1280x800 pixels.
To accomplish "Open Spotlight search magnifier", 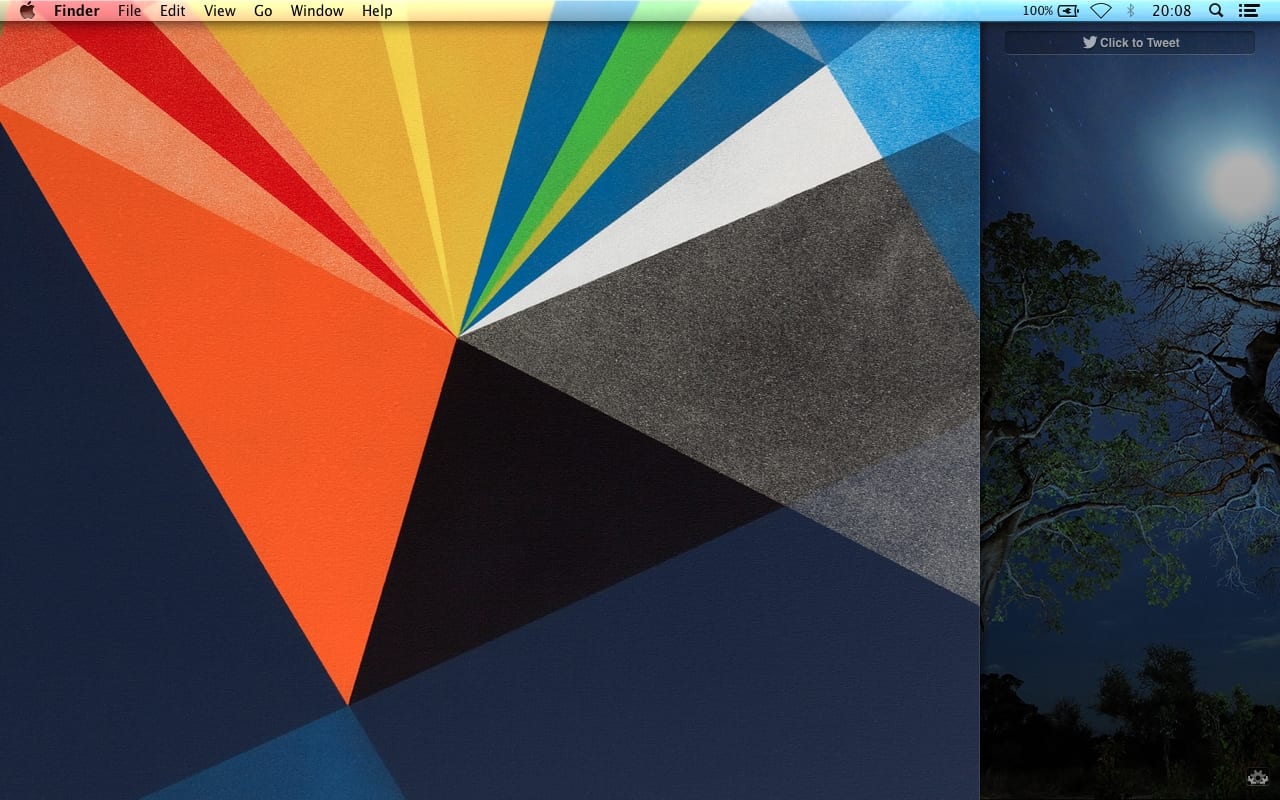I will click(1216, 11).
